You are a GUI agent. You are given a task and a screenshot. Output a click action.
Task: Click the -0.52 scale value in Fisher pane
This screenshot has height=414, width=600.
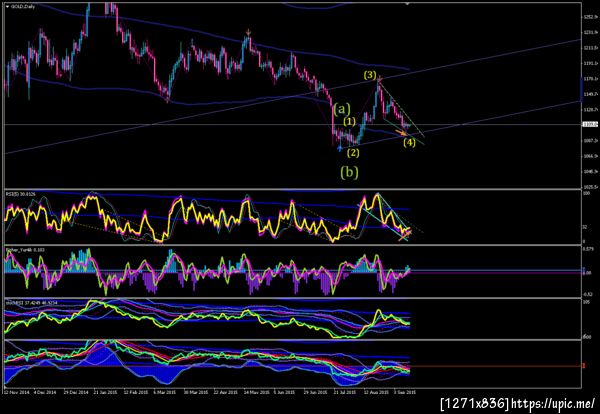click(x=586, y=294)
